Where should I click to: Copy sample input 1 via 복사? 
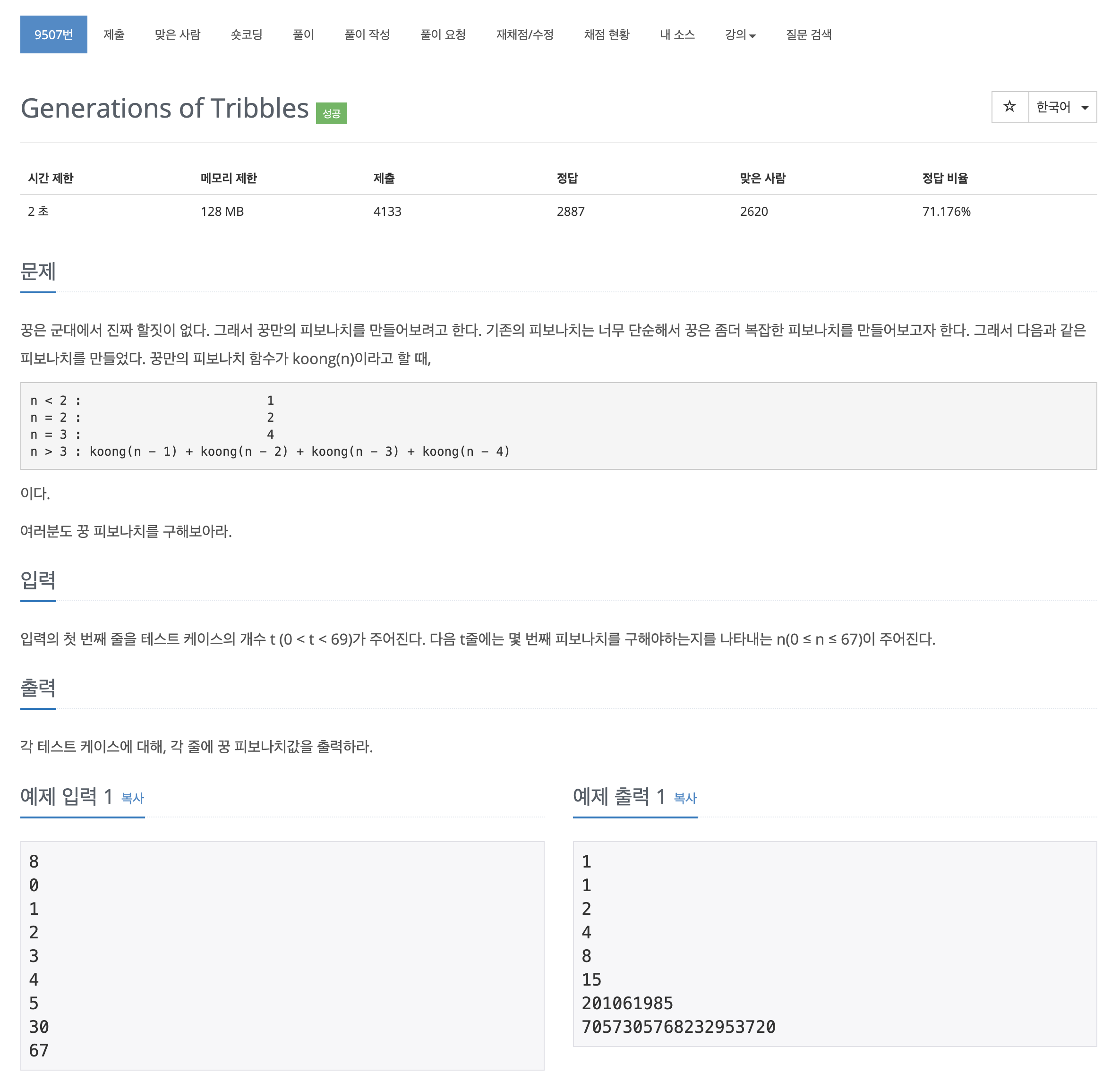coord(133,798)
